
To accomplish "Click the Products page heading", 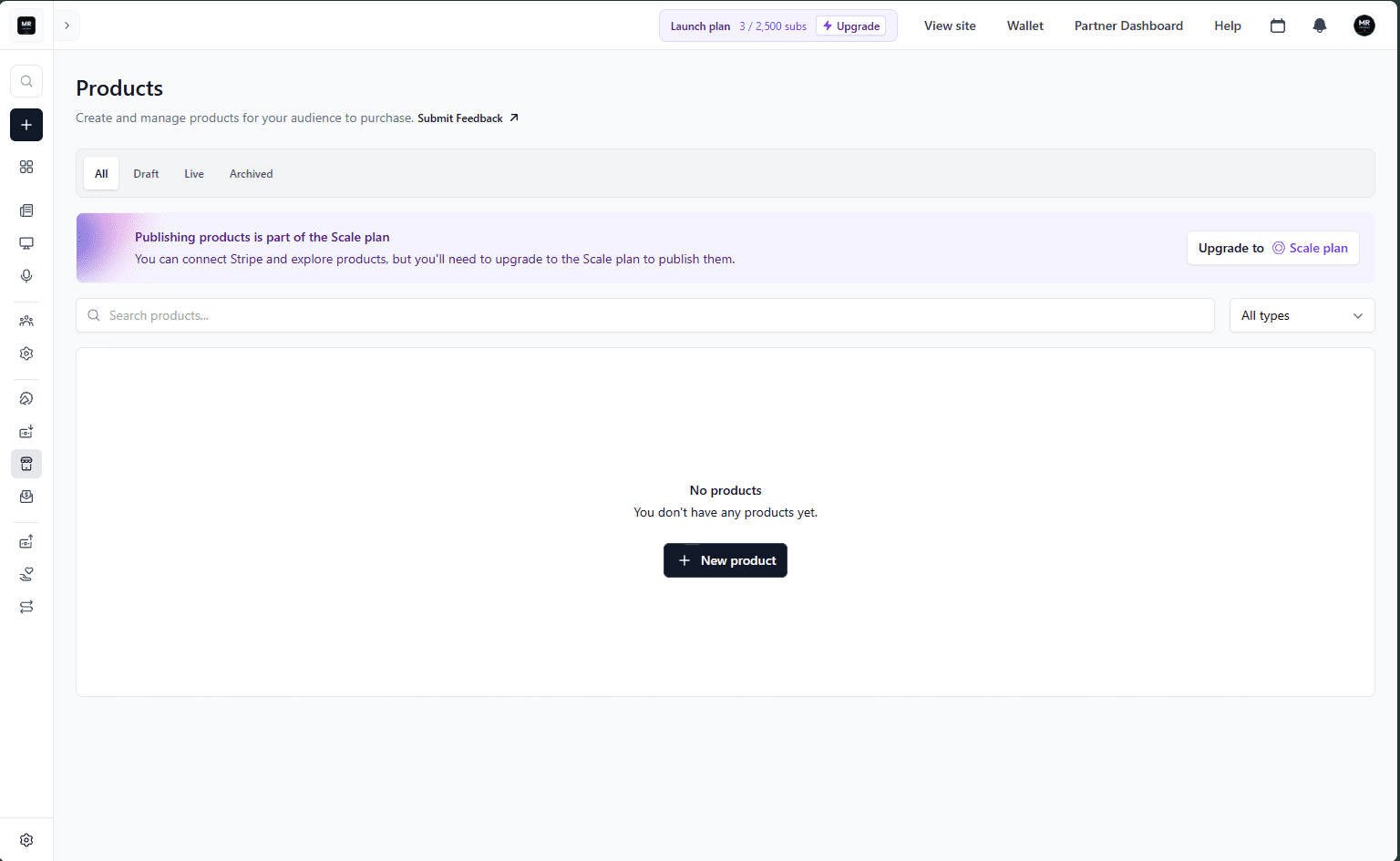I will coord(119,88).
